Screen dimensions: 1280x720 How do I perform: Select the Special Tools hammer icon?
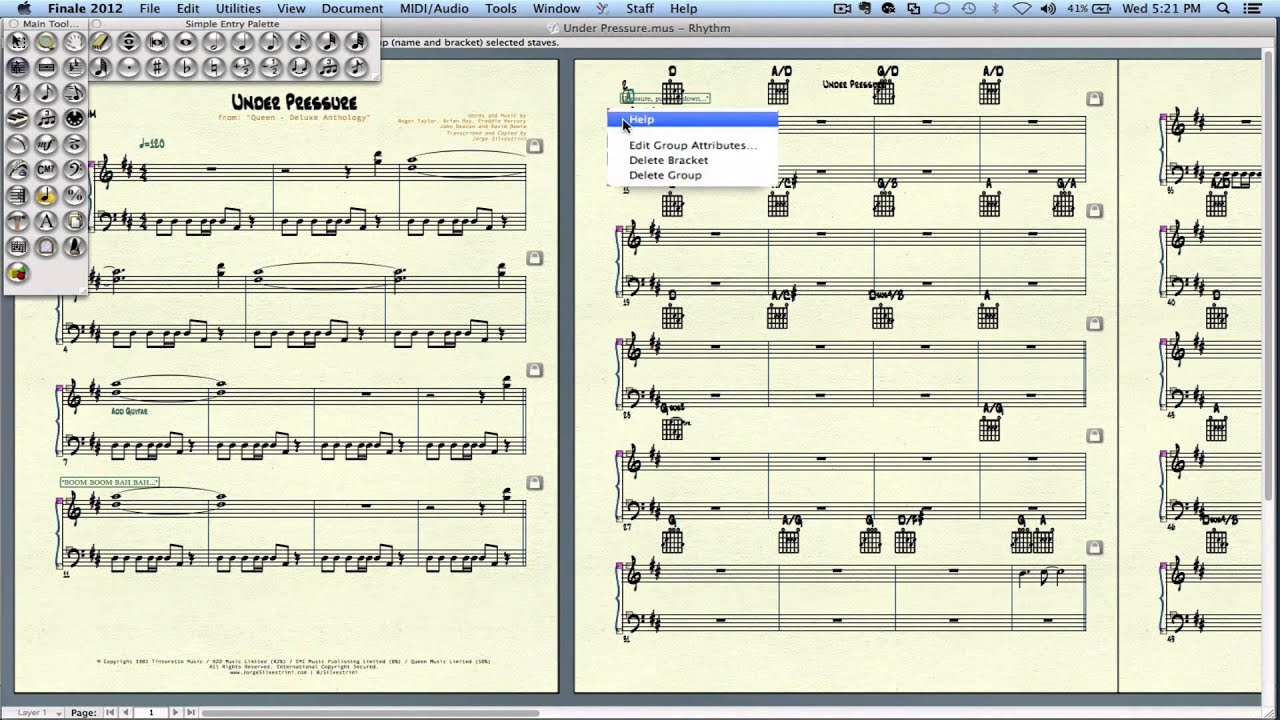click(x=17, y=220)
